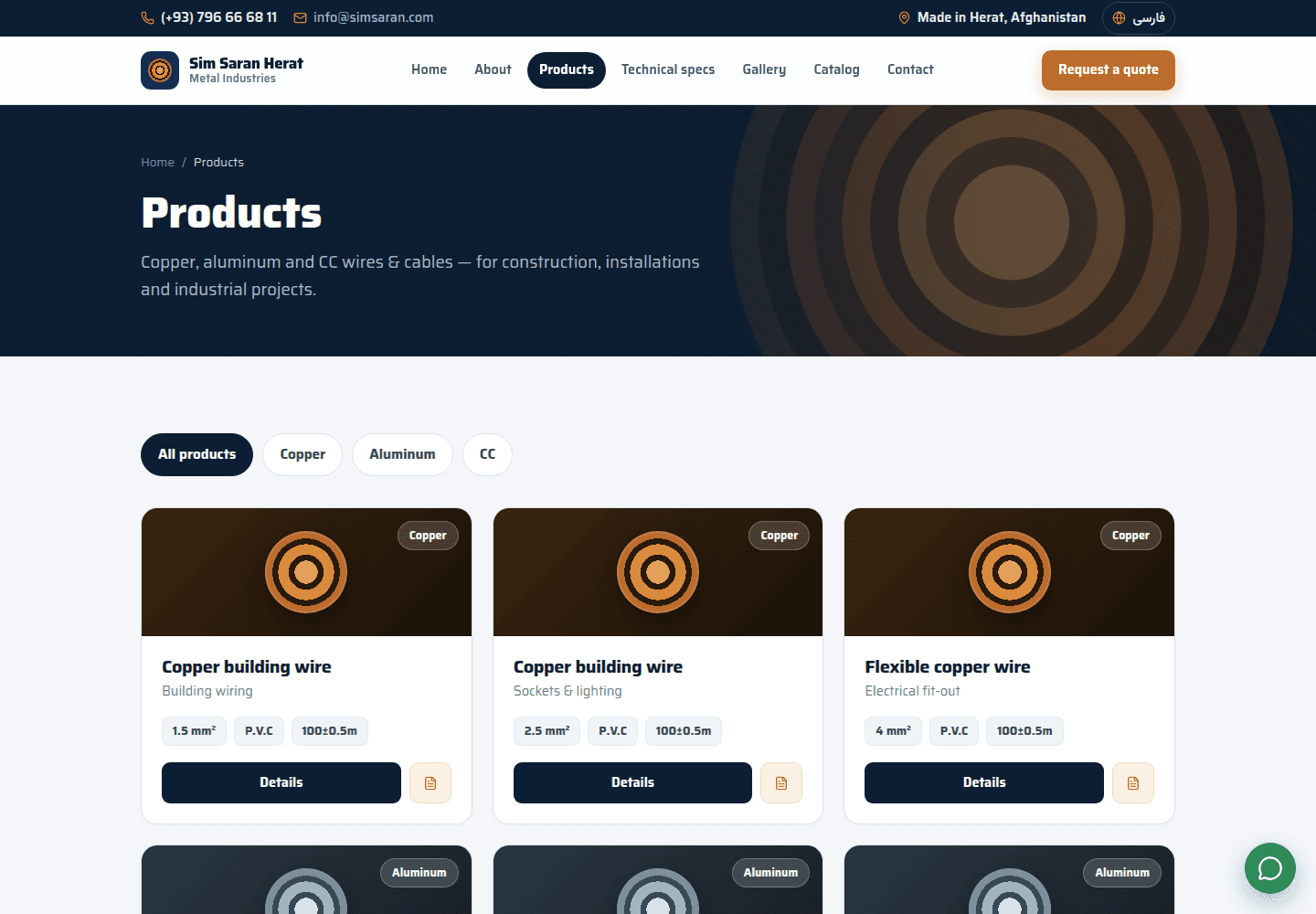Click the Home breadcrumb link
Viewport: 1316px width, 914px height.
coord(157,163)
